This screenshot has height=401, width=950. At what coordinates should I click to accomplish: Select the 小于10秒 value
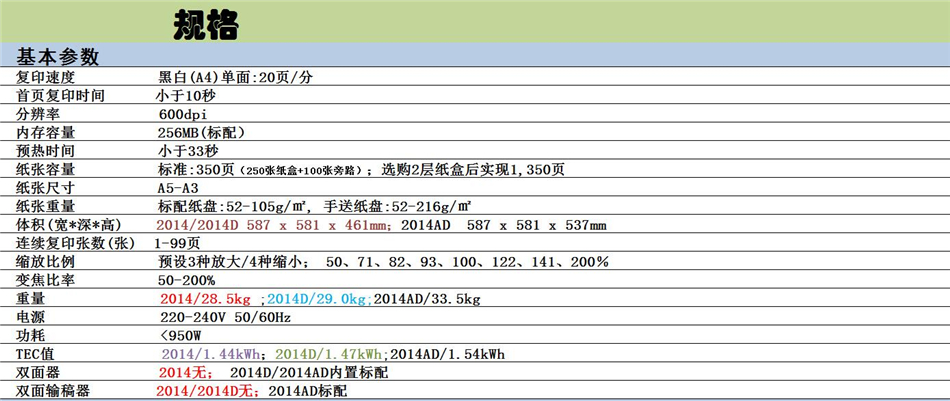coord(186,96)
